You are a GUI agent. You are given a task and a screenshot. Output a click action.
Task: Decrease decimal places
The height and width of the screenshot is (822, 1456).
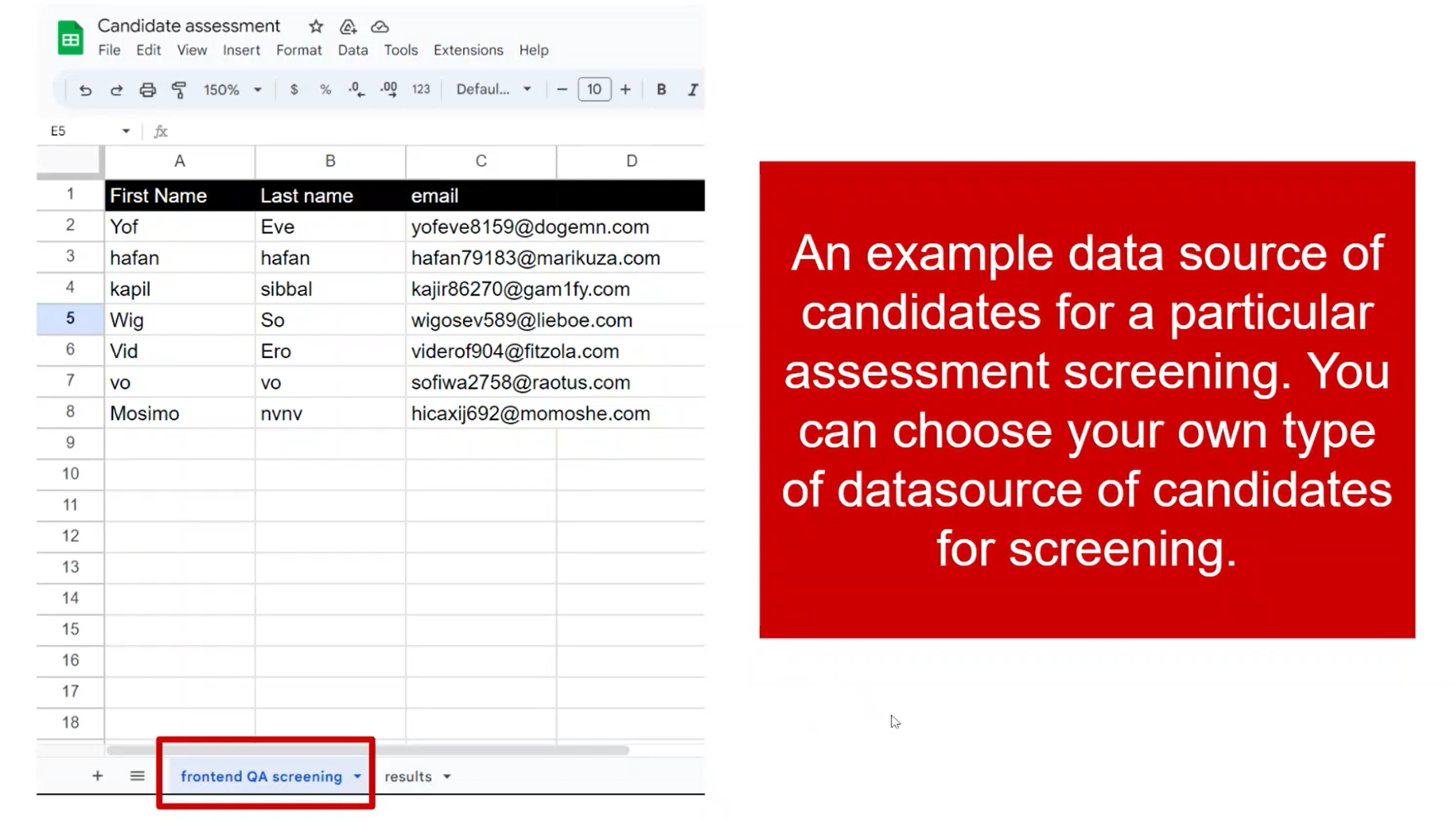(356, 89)
